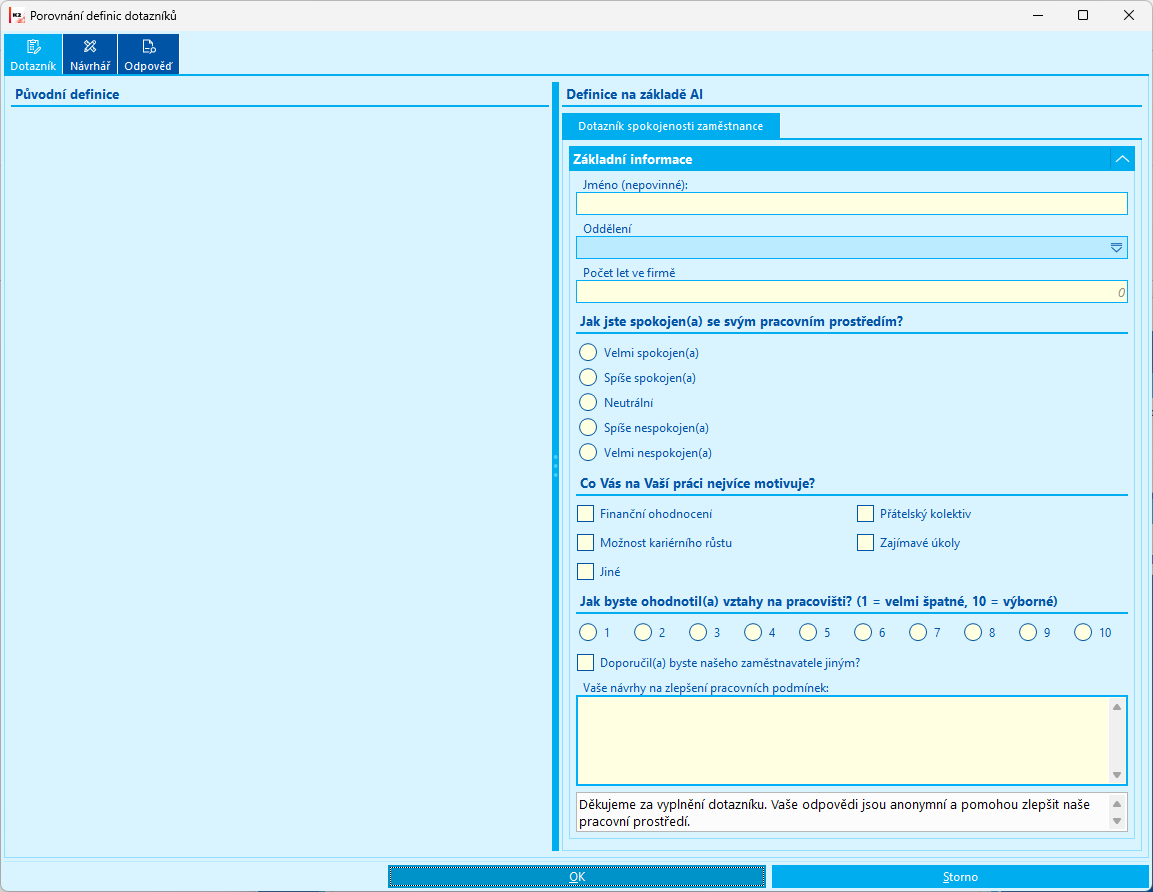Select the 'Spíše spokojen(a)' radio option
Screen dimensions: 1153x892
[x=588, y=378]
